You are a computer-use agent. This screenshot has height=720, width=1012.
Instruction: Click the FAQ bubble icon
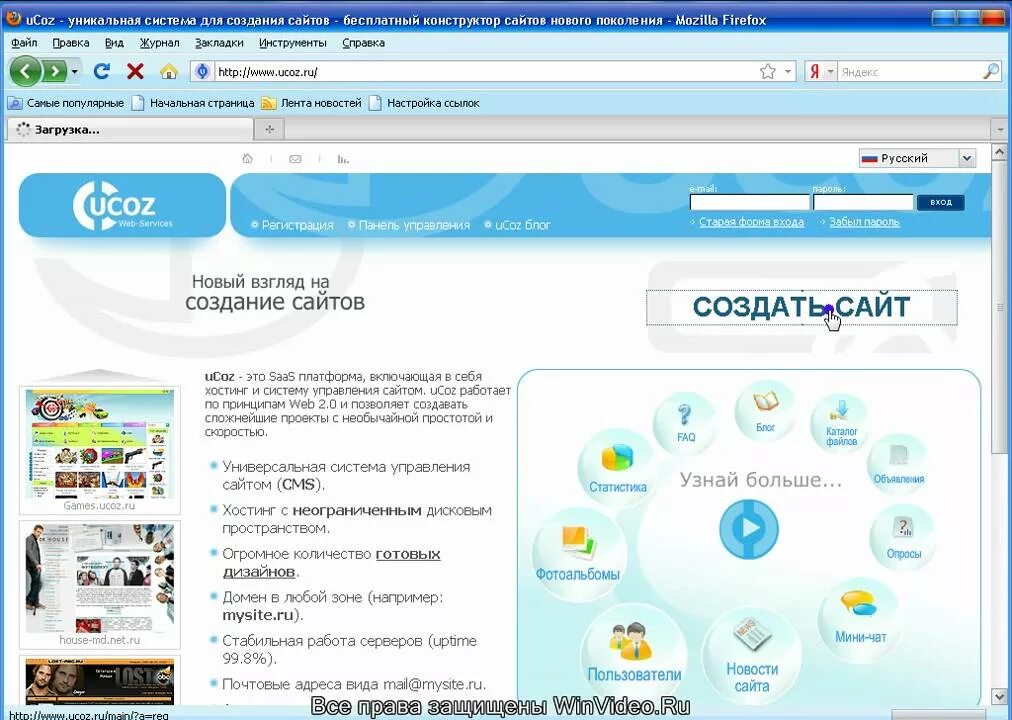[x=685, y=423]
